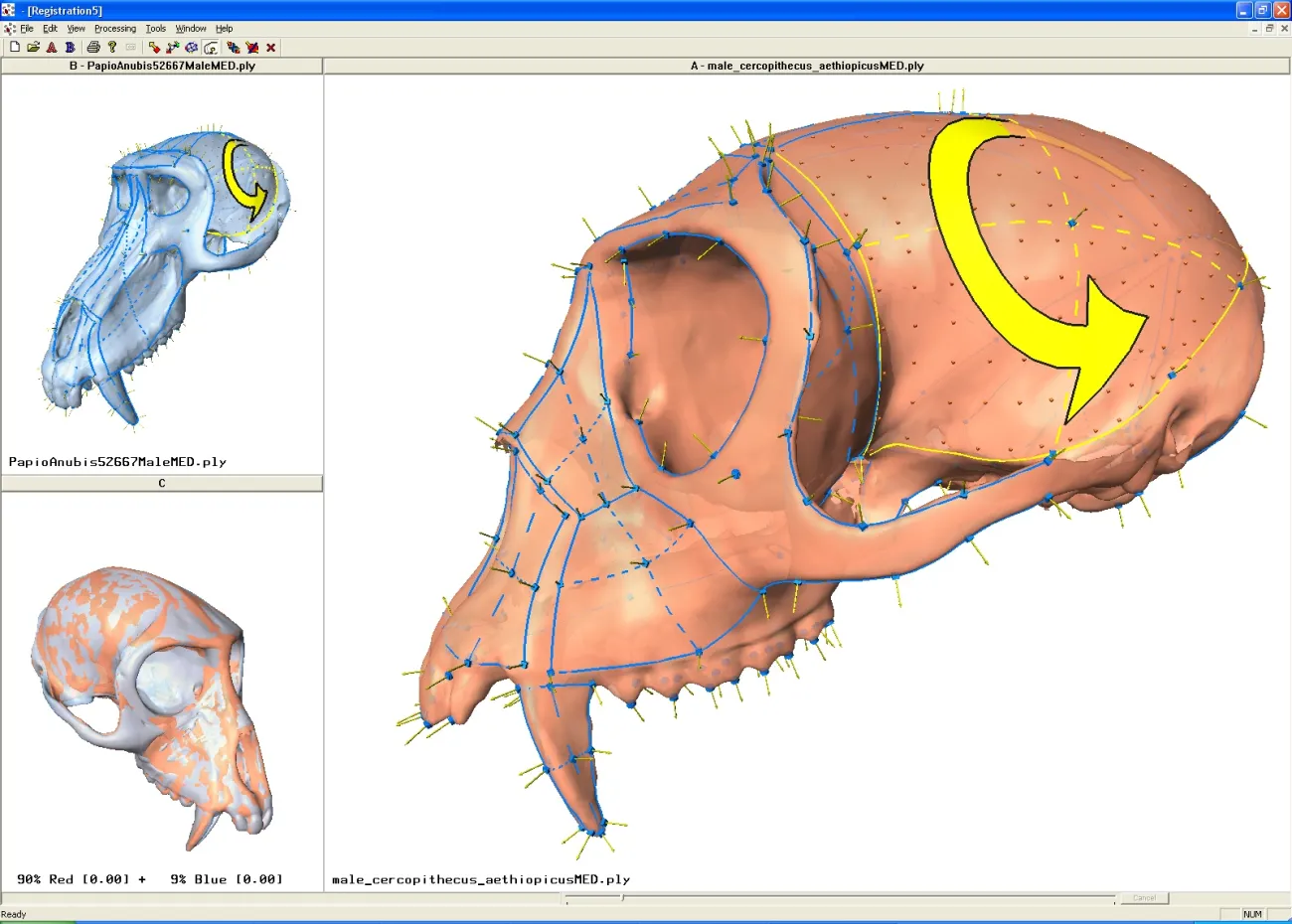Click the Open file folder icon

33,47
